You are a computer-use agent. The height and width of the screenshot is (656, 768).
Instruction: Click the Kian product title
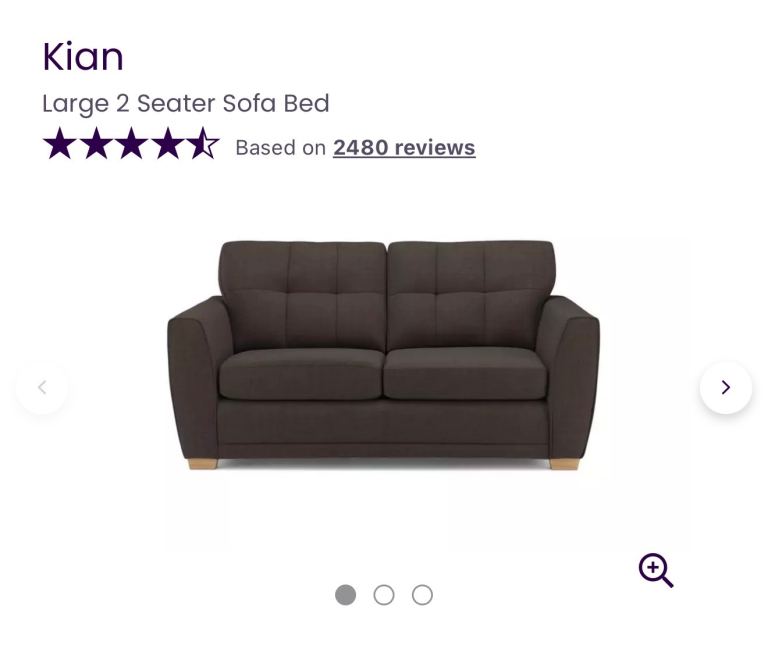(83, 57)
